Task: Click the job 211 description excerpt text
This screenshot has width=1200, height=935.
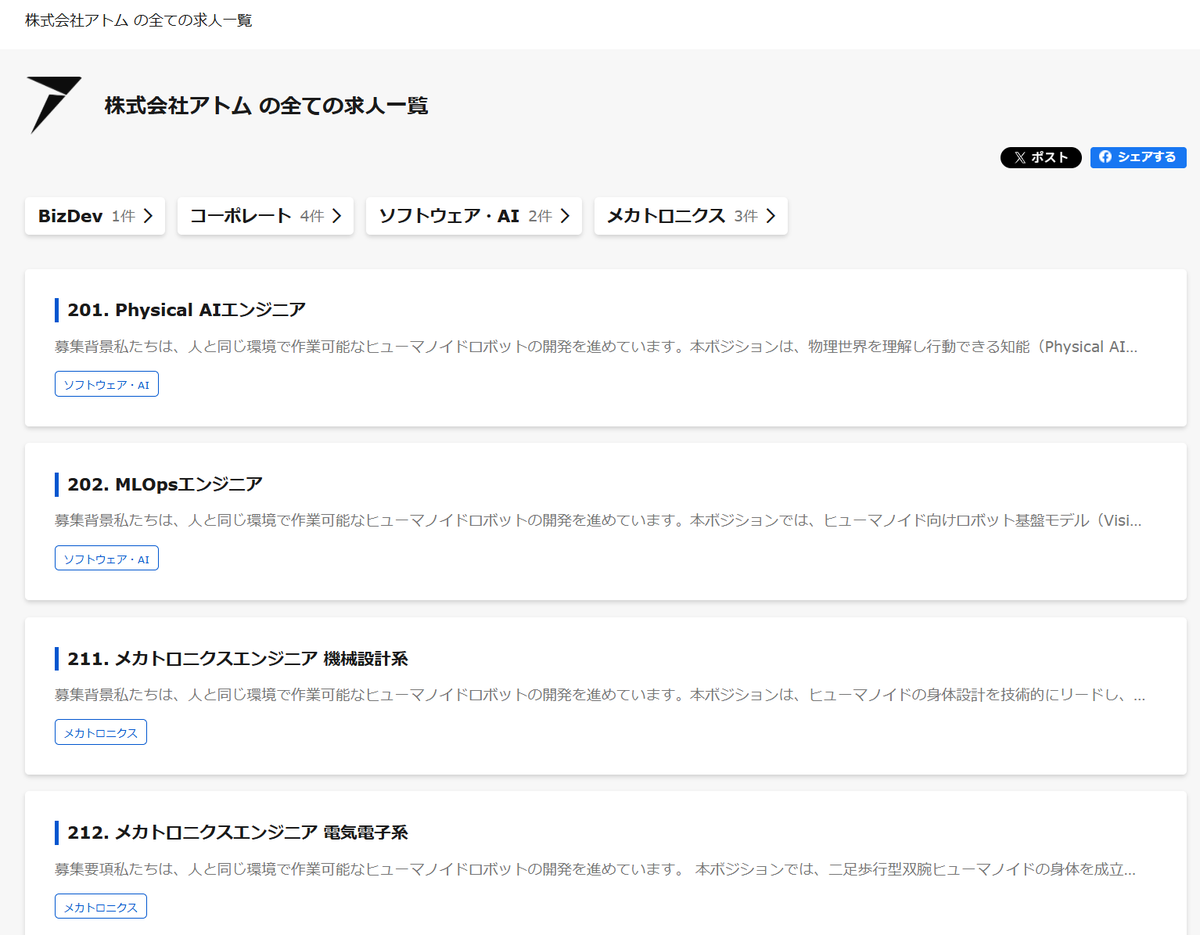Action: coord(600,695)
